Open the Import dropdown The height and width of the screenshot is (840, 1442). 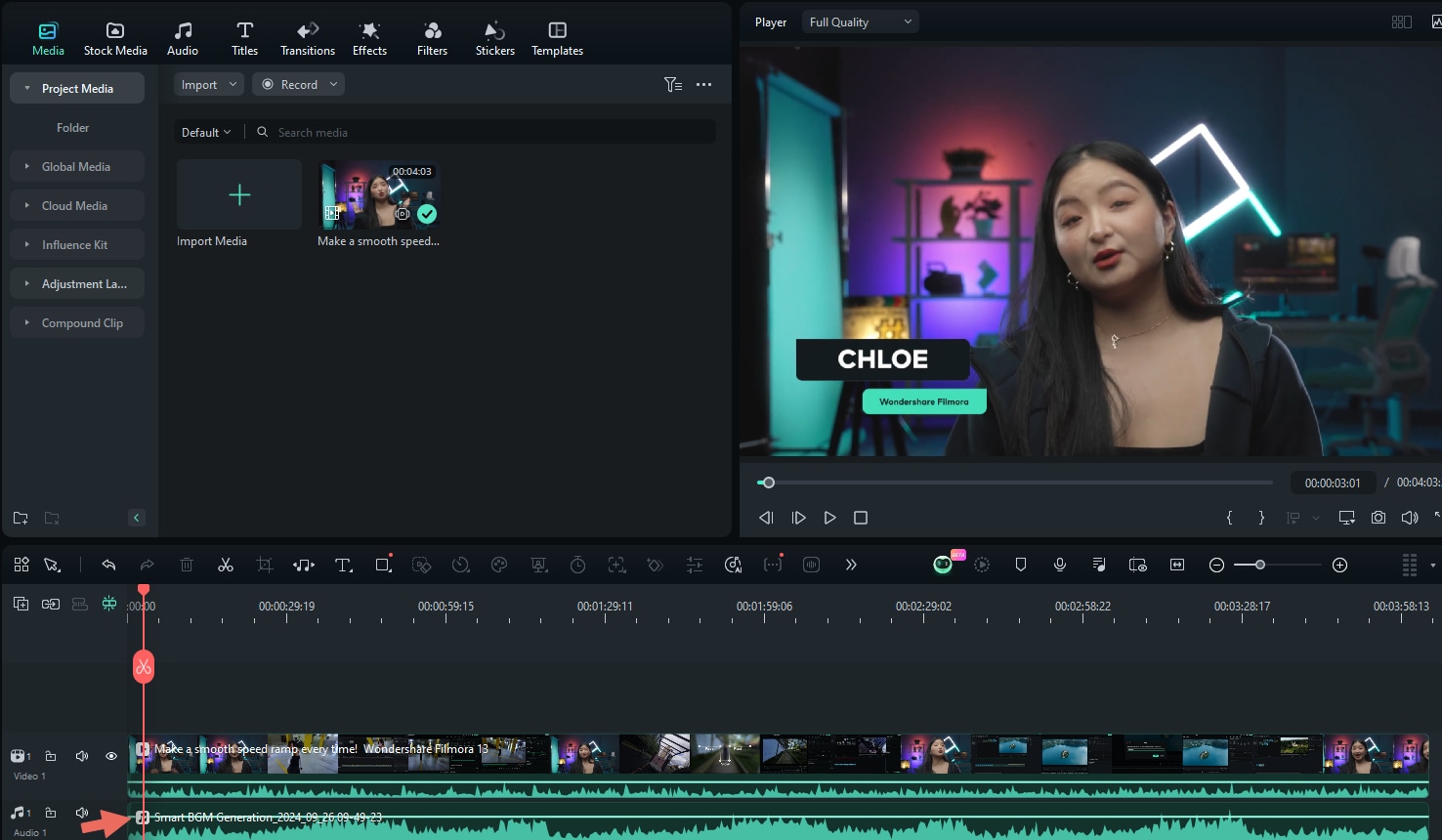209,85
